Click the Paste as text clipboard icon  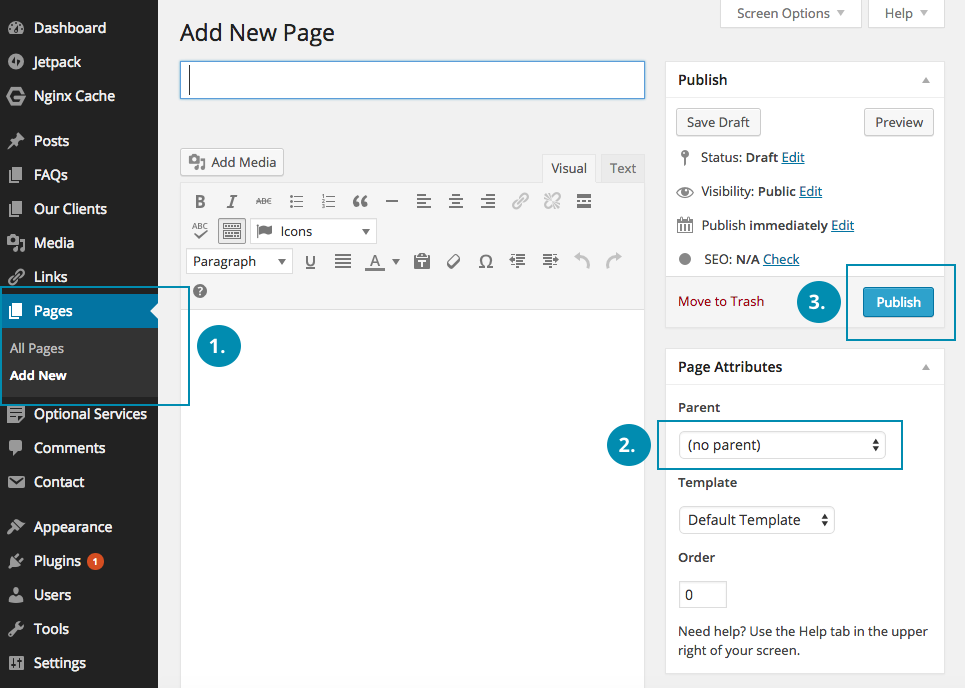(x=422, y=261)
